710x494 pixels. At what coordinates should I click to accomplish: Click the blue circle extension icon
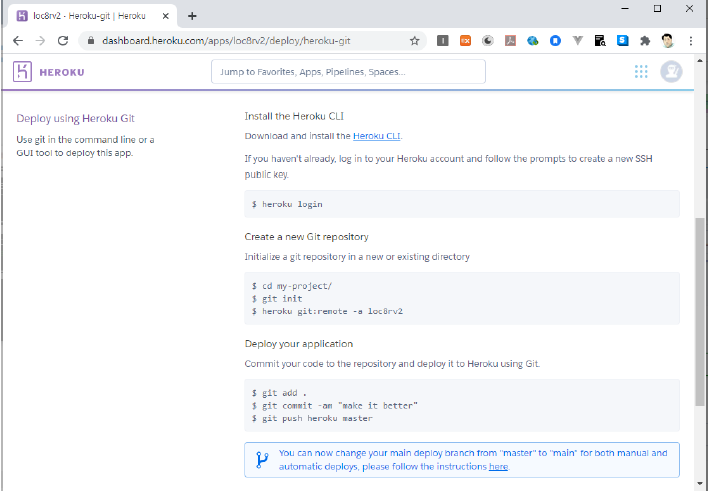tap(555, 41)
